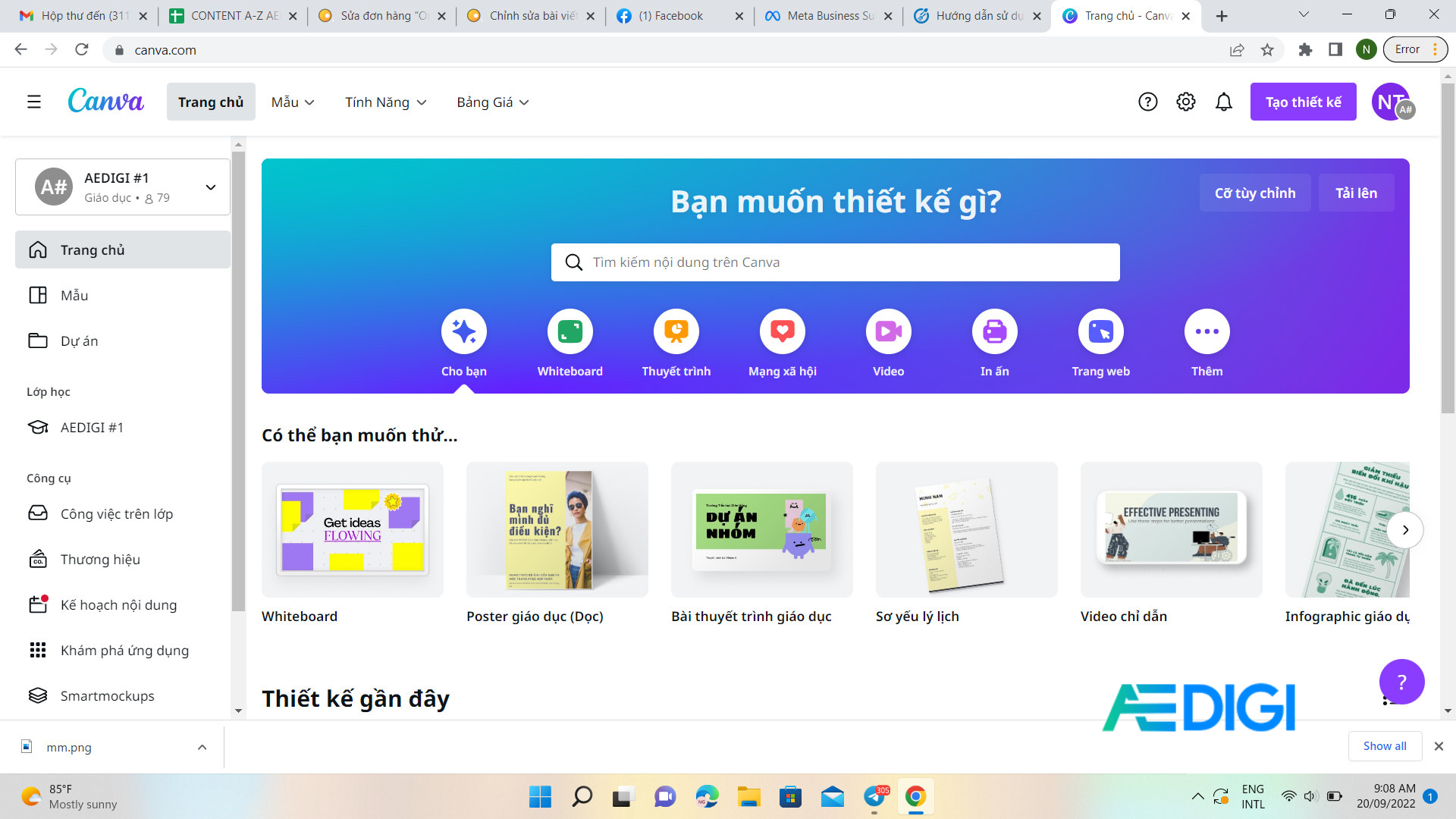Open the In ấn print icon

994,331
